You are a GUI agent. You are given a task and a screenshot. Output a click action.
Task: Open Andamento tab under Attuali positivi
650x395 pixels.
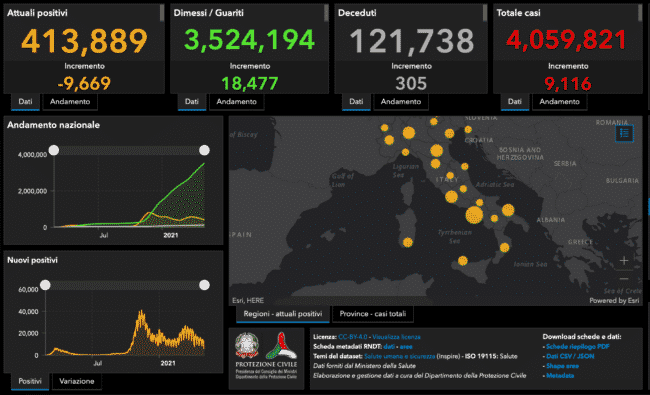[x=70, y=102]
